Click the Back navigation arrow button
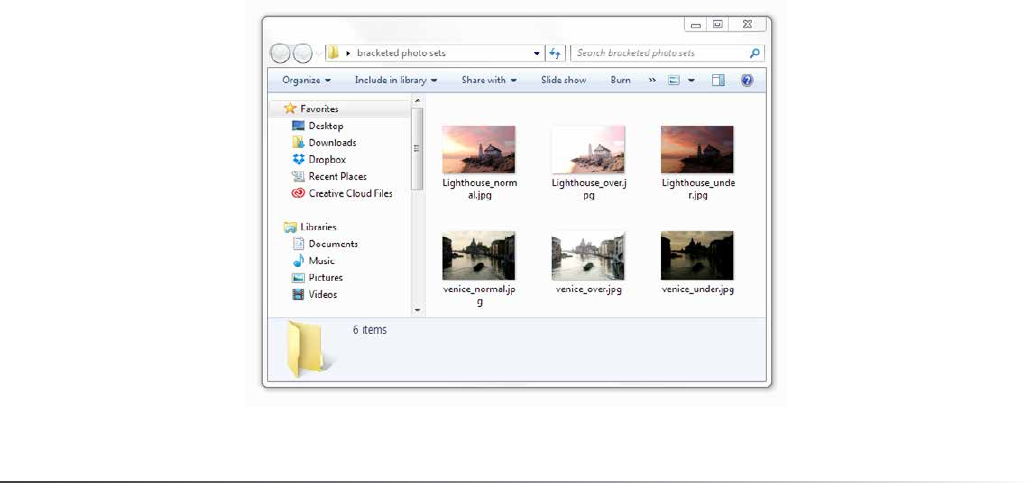Viewport: 1032px width, 483px height. 280,53
